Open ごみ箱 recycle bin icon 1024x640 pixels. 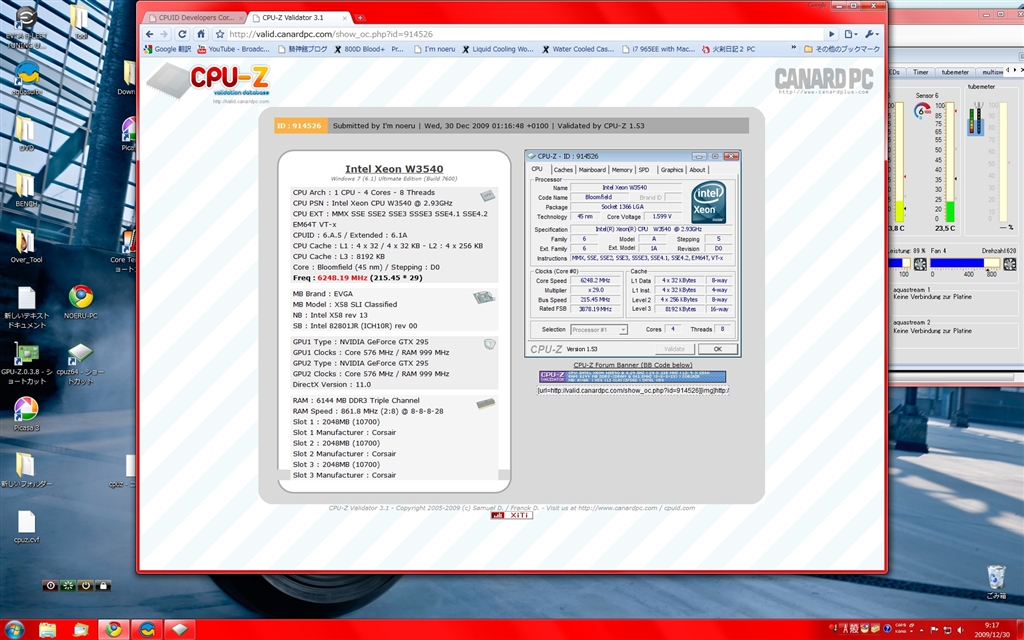pyautogui.click(x=996, y=583)
